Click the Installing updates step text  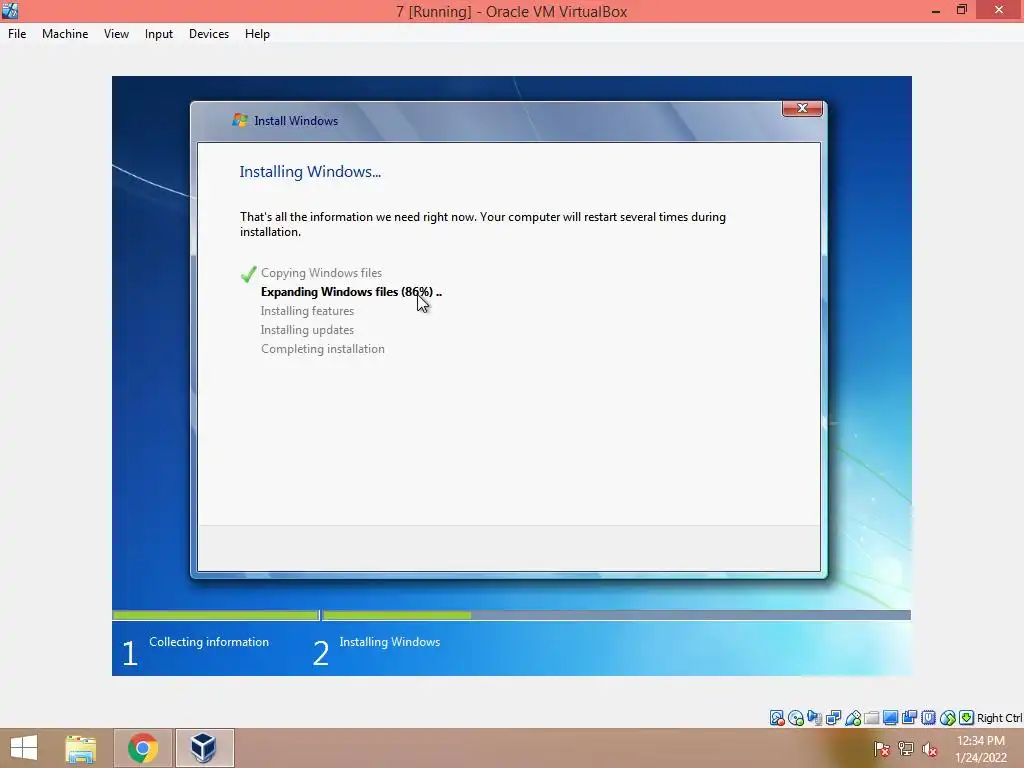click(307, 330)
